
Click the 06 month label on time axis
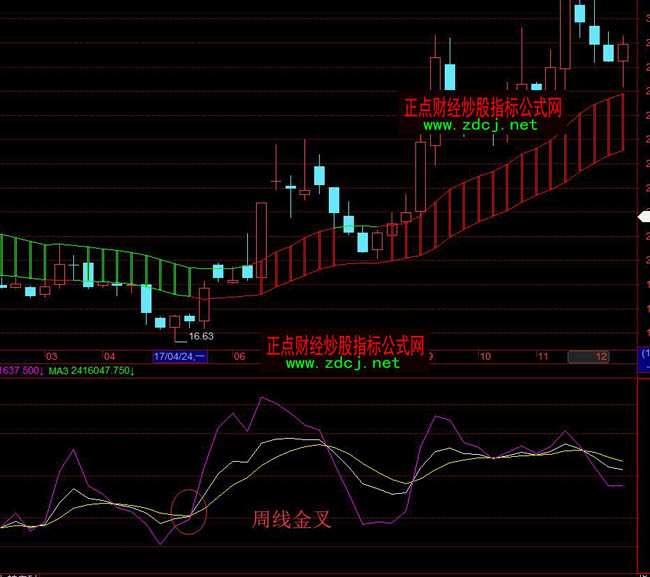240,356
